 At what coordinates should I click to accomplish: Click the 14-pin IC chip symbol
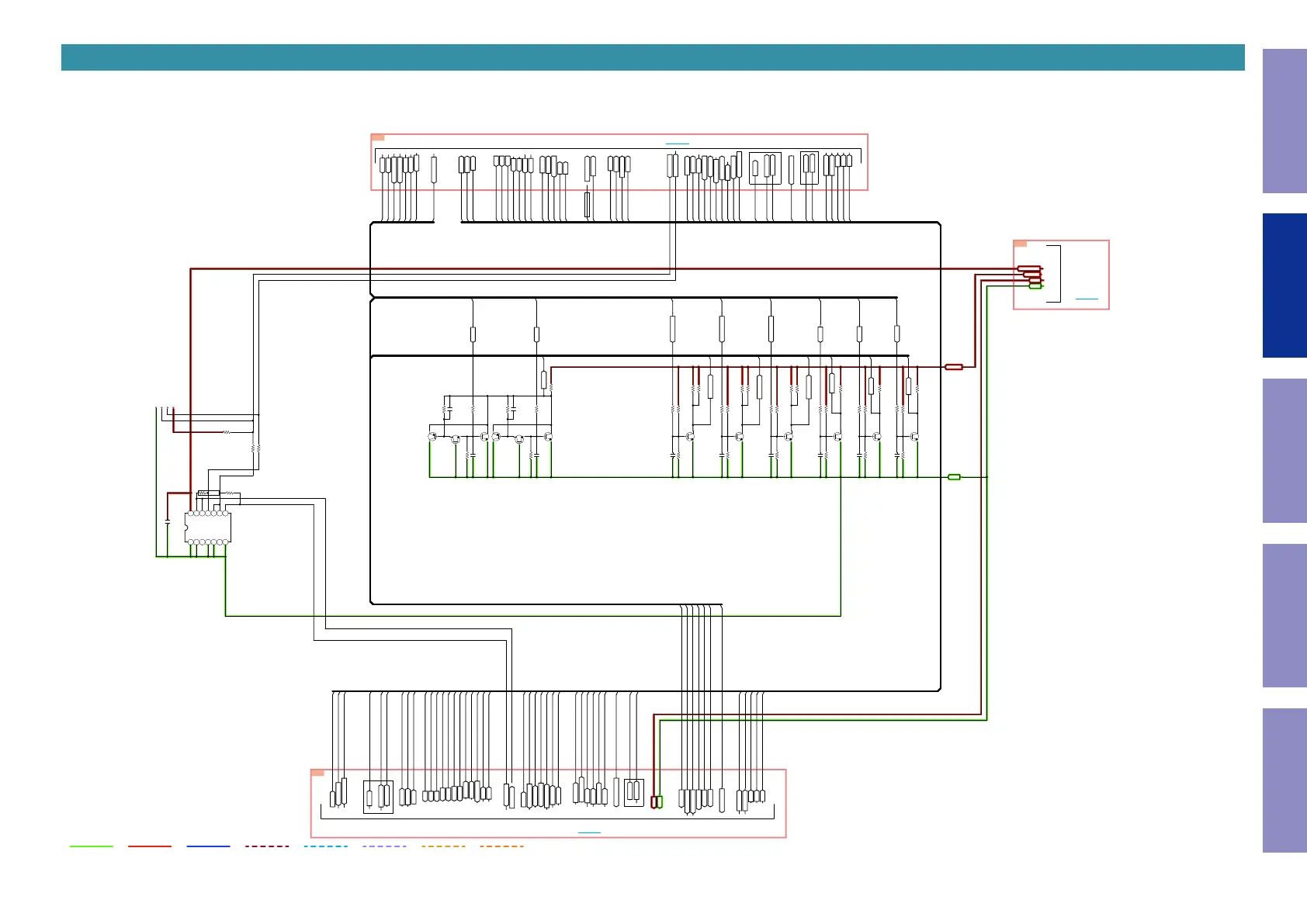pos(208,528)
